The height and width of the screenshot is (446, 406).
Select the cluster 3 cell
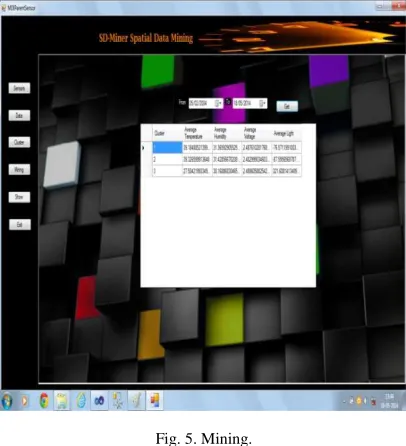[167, 171]
